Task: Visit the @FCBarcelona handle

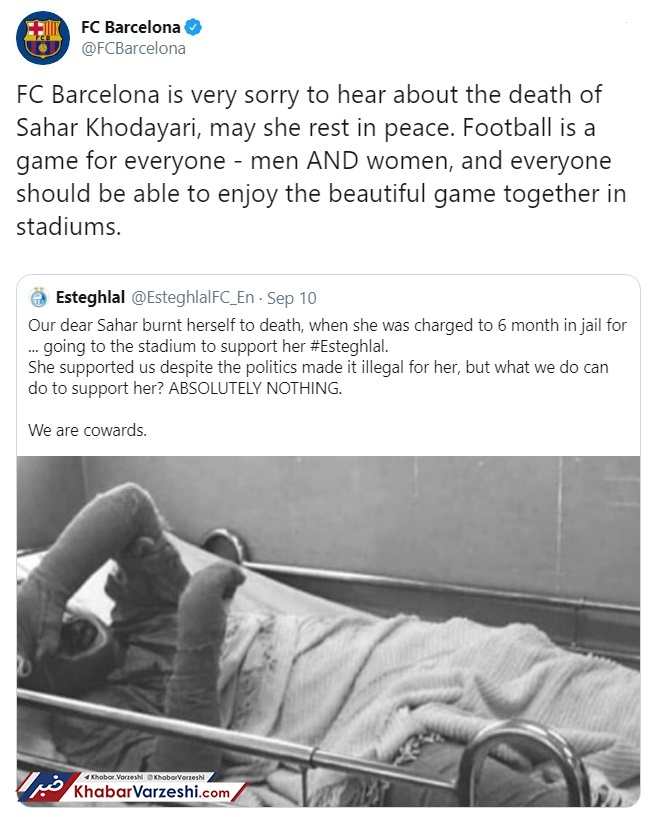Action: [133, 48]
